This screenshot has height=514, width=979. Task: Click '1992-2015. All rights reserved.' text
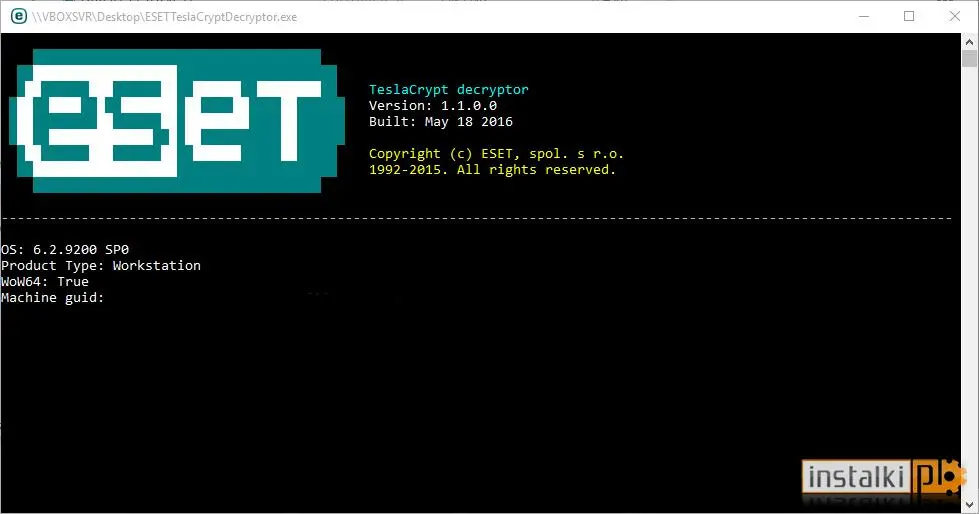point(492,170)
